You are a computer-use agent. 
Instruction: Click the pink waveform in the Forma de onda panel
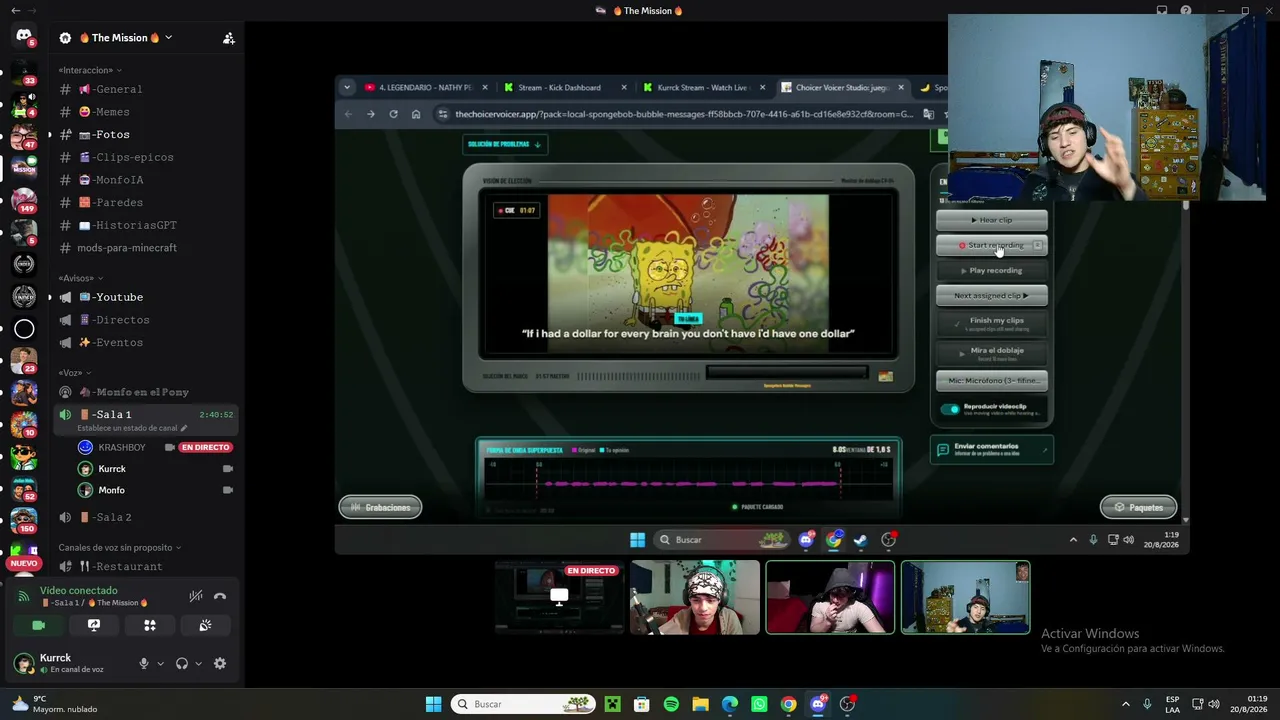(x=690, y=484)
